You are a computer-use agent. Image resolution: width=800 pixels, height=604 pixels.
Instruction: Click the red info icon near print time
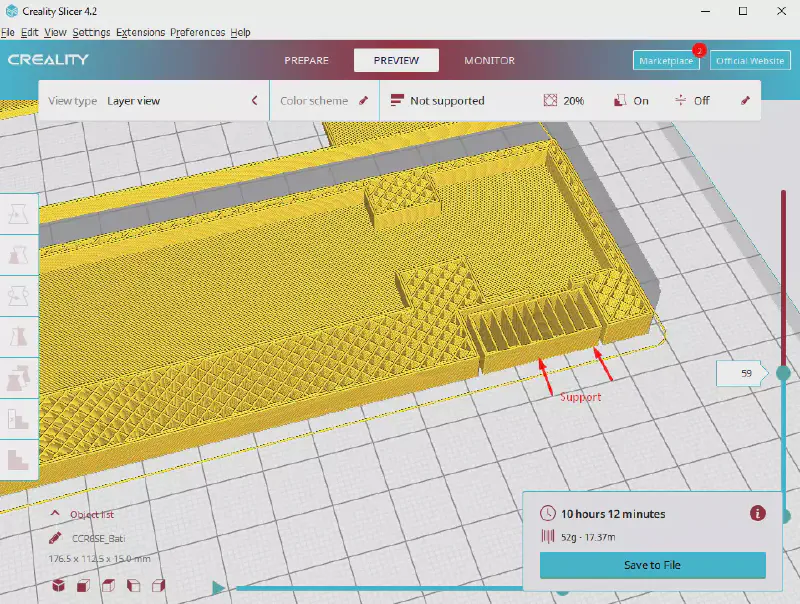[757, 513]
